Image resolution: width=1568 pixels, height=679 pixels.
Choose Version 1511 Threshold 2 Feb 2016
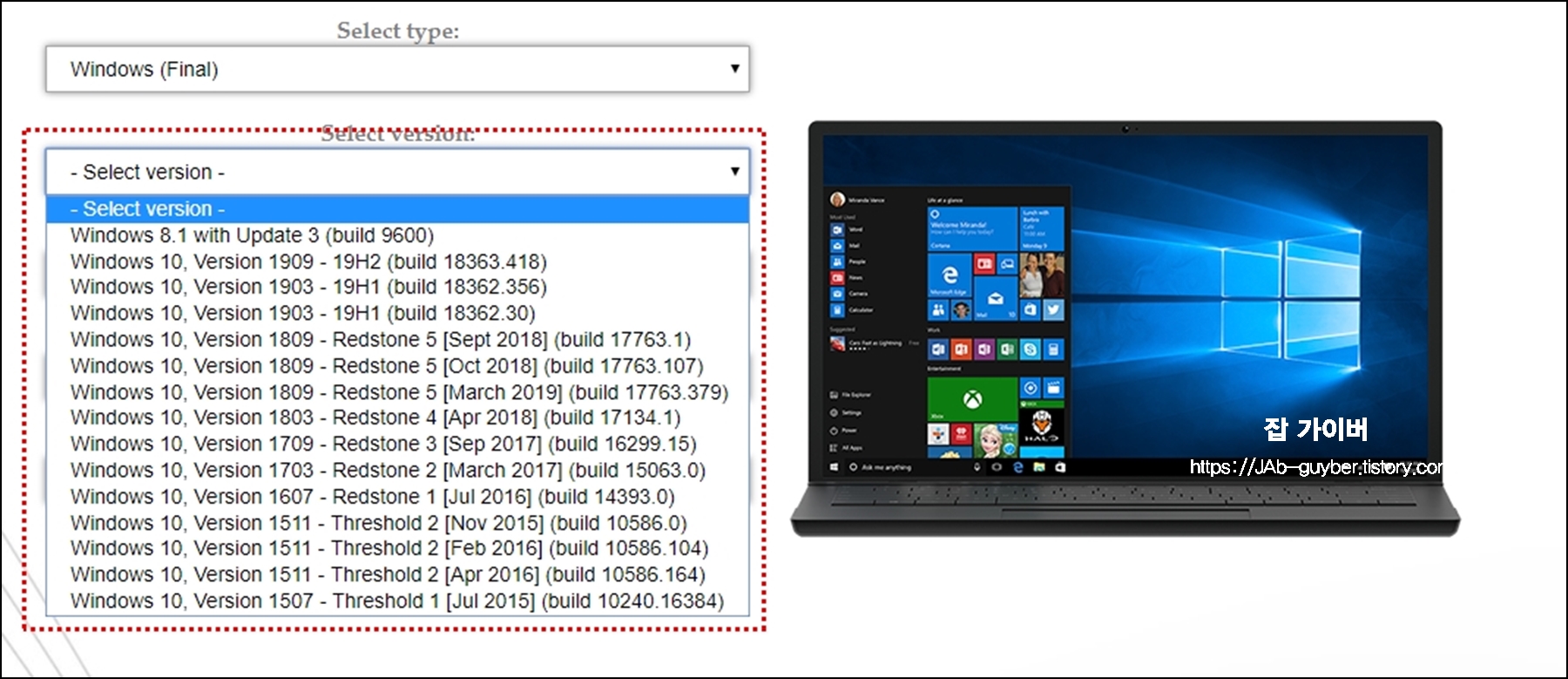pos(397,548)
